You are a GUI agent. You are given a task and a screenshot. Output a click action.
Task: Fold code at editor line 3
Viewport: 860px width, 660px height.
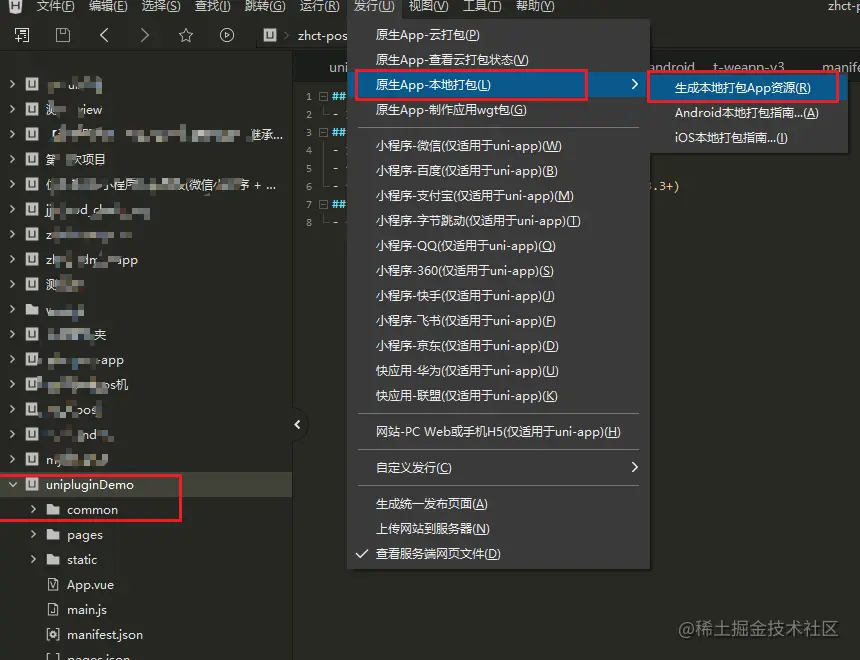tap(323, 132)
